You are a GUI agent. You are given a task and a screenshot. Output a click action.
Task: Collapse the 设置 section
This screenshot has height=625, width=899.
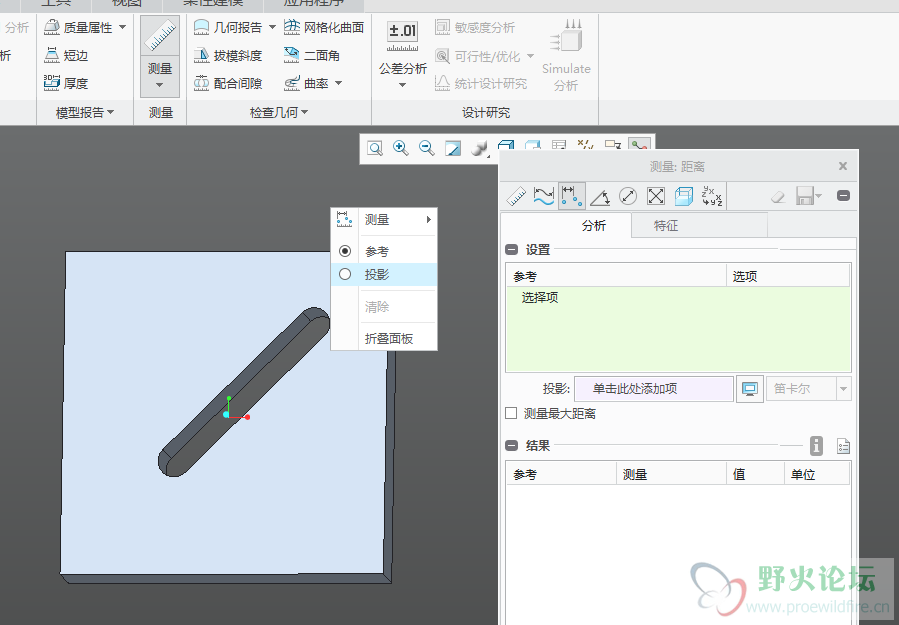[511, 249]
